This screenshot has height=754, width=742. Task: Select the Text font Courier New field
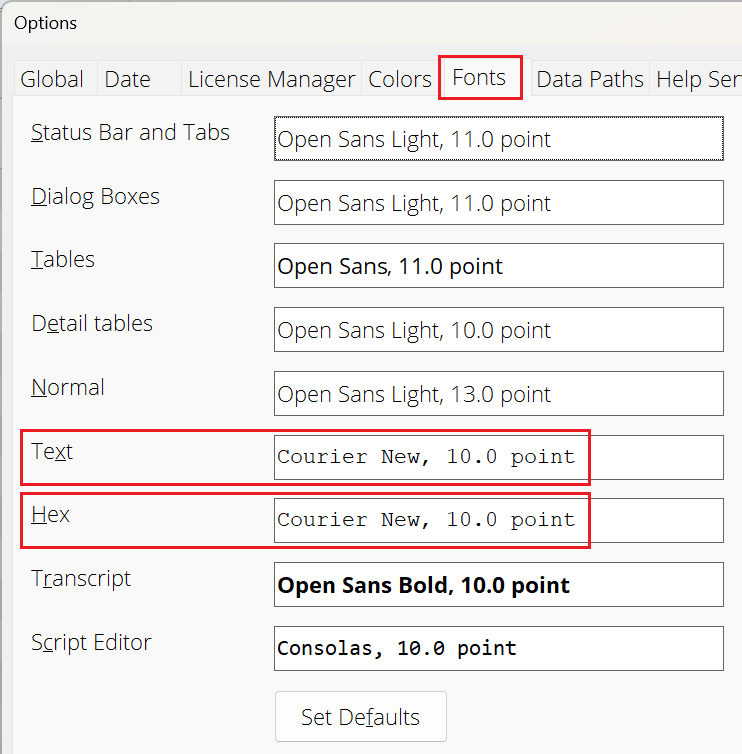[498, 457]
